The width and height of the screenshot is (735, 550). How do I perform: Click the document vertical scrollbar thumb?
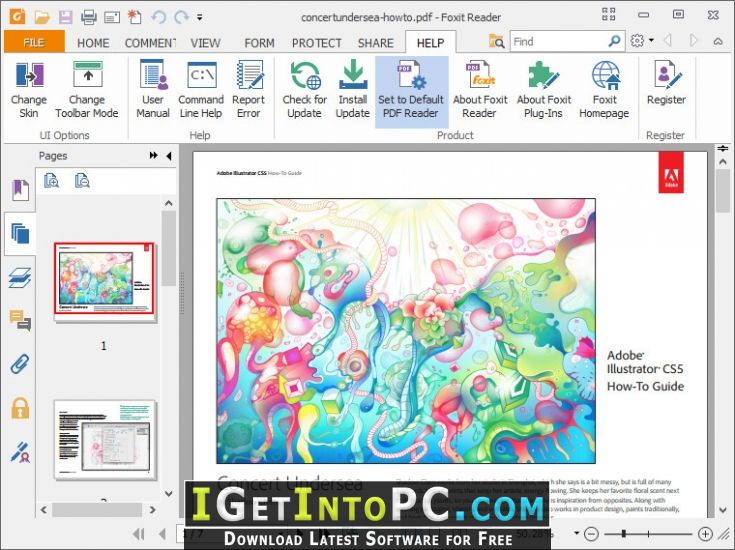pyautogui.click(x=723, y=191)
